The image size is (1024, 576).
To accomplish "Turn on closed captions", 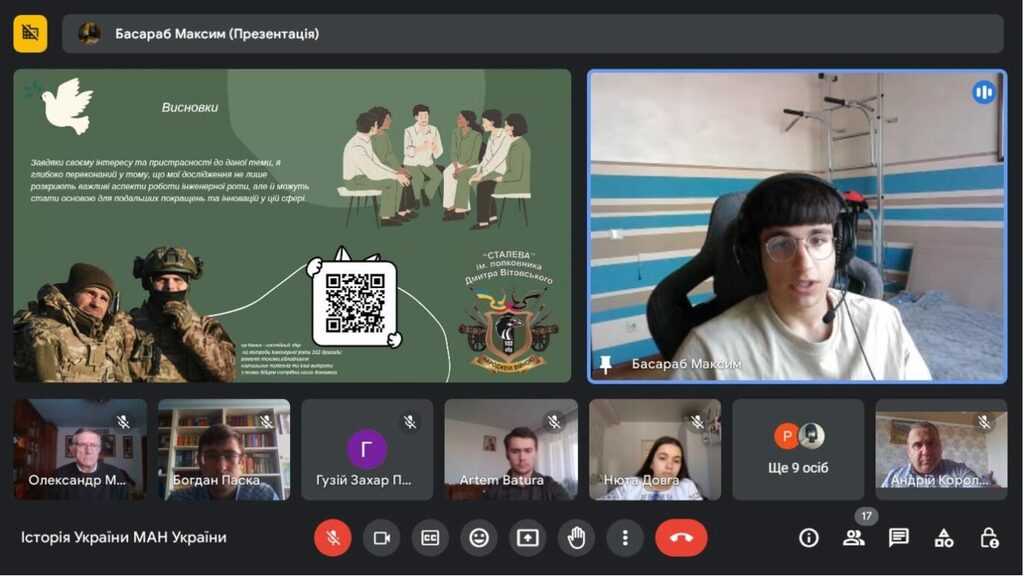I will coord(430,538).
